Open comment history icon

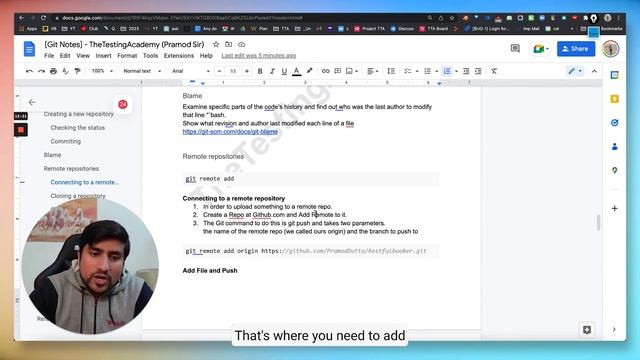(x=515, y=49)
